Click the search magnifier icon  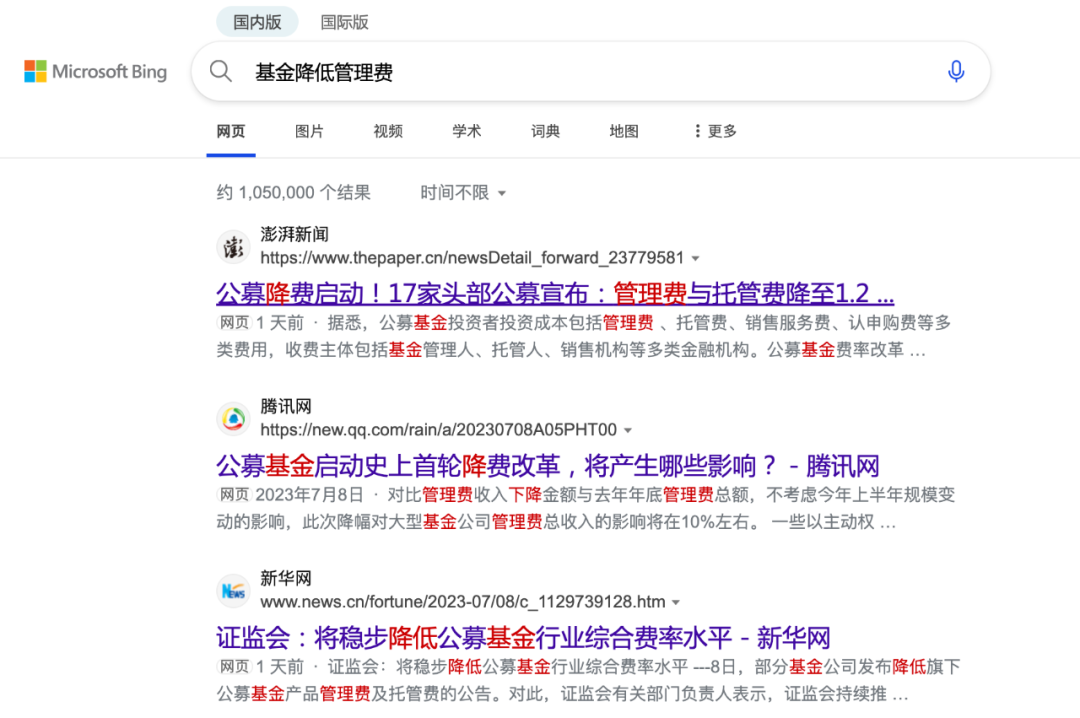221,71
